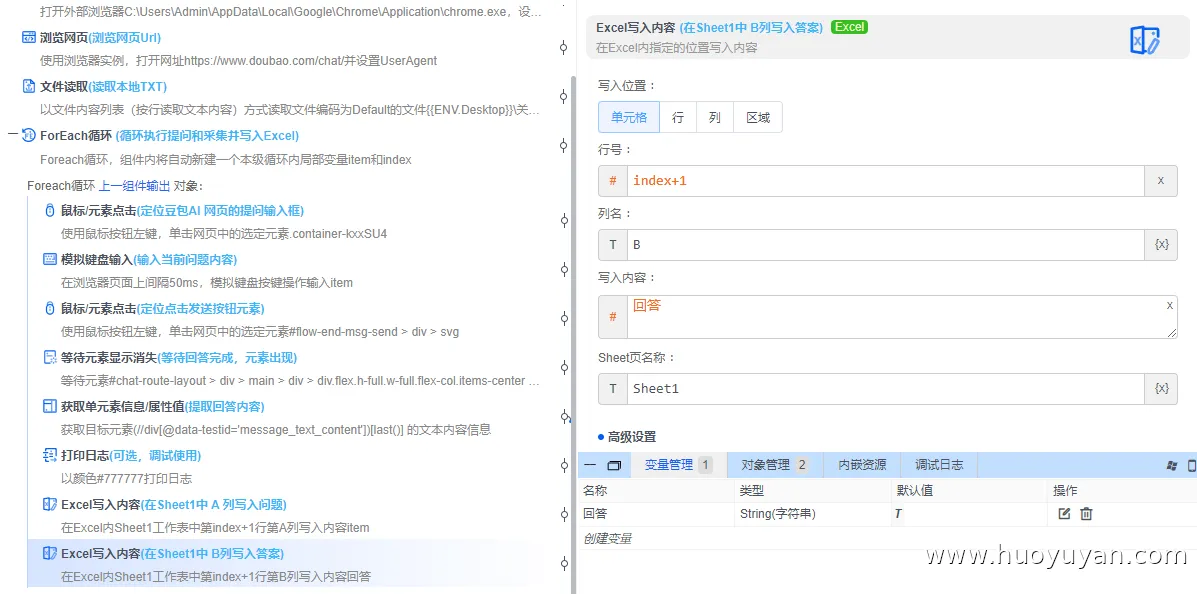The width and height of the screenshot is (1197, 594).
Task: Click the 默认值 column header
Action: 914,490
